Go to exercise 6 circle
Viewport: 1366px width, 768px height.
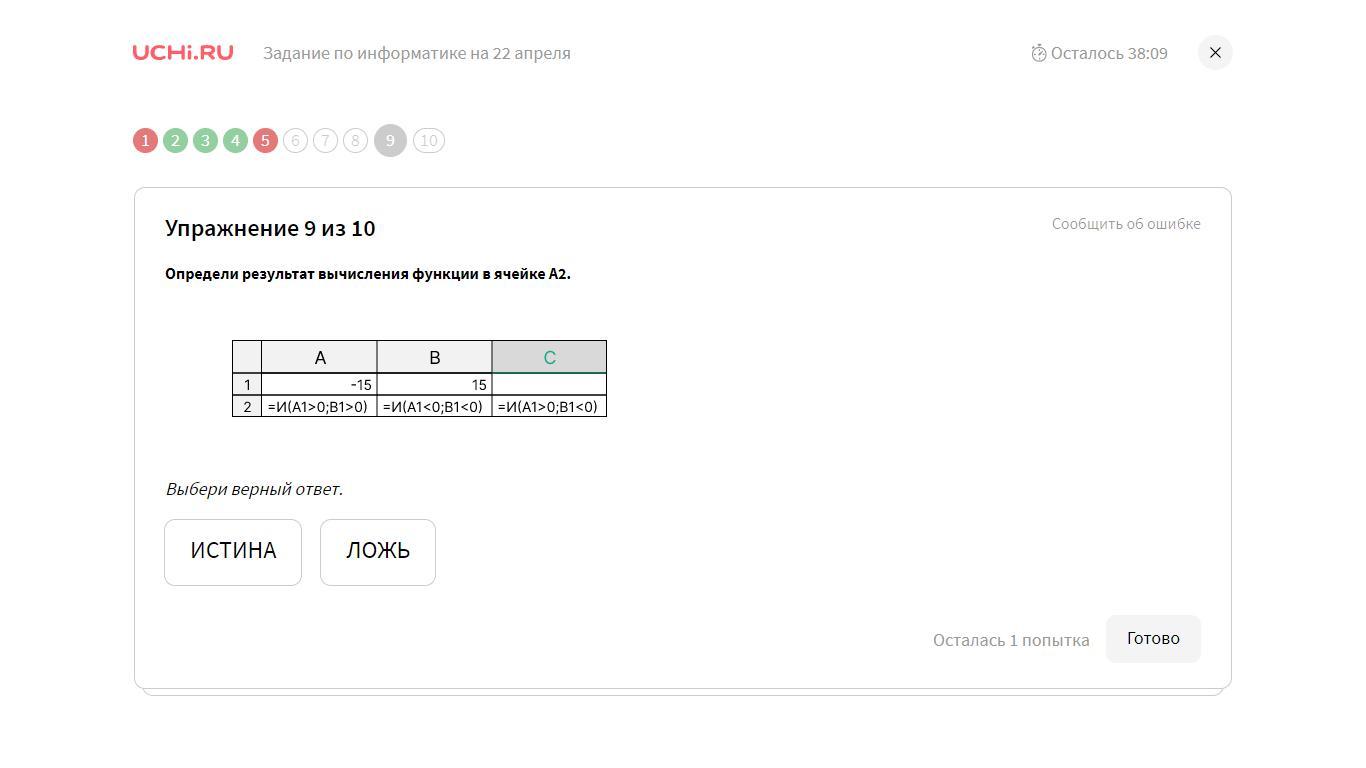(295, 141)
